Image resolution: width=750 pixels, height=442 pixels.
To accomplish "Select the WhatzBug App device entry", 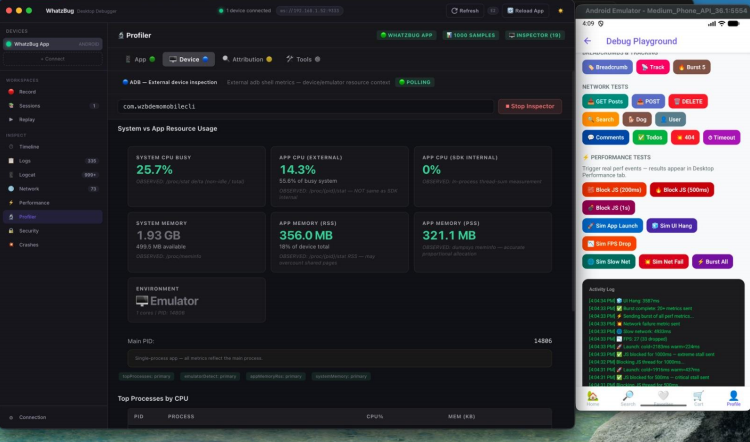I will coord(53,44).
